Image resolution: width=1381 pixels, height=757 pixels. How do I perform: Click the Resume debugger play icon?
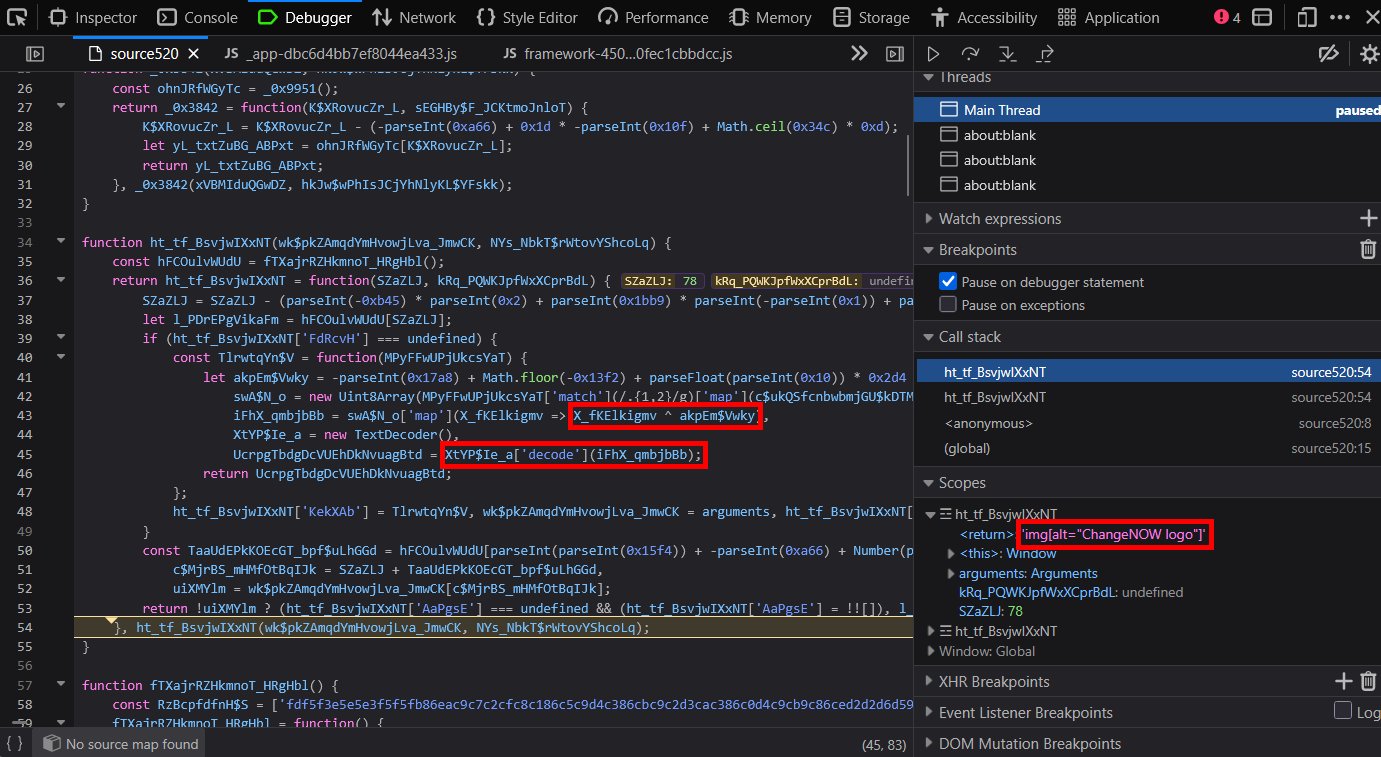point(933,54)
